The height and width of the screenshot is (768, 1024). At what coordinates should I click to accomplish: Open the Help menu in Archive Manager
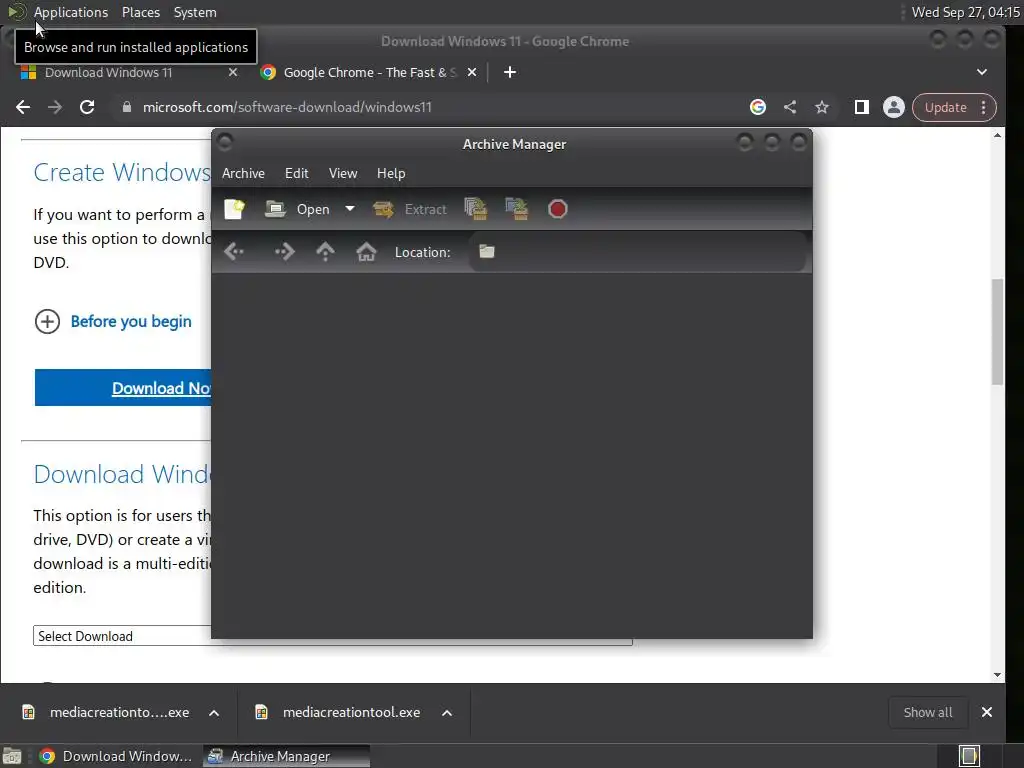tap(391, 173)
